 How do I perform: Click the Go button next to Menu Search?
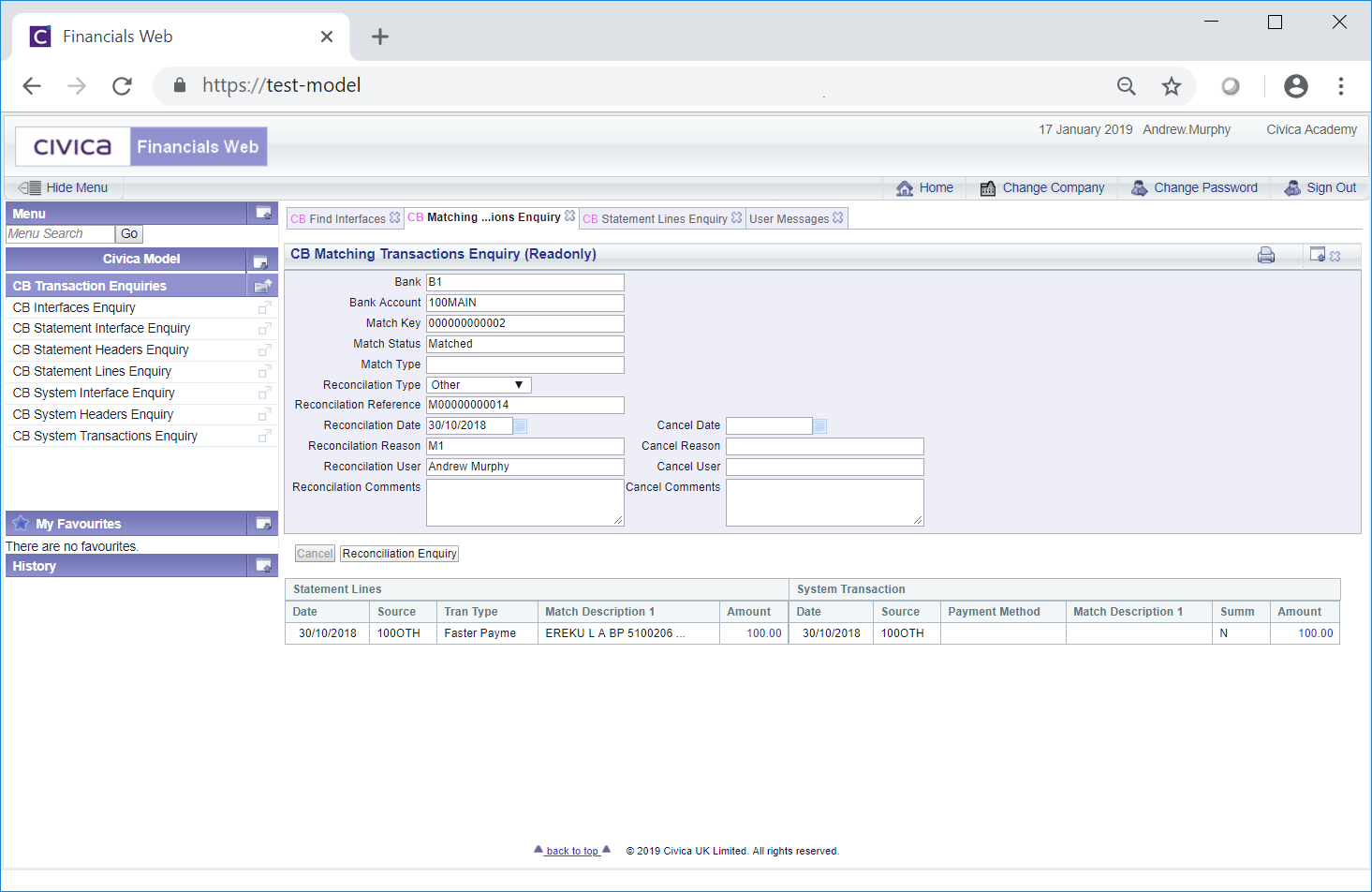129,234
